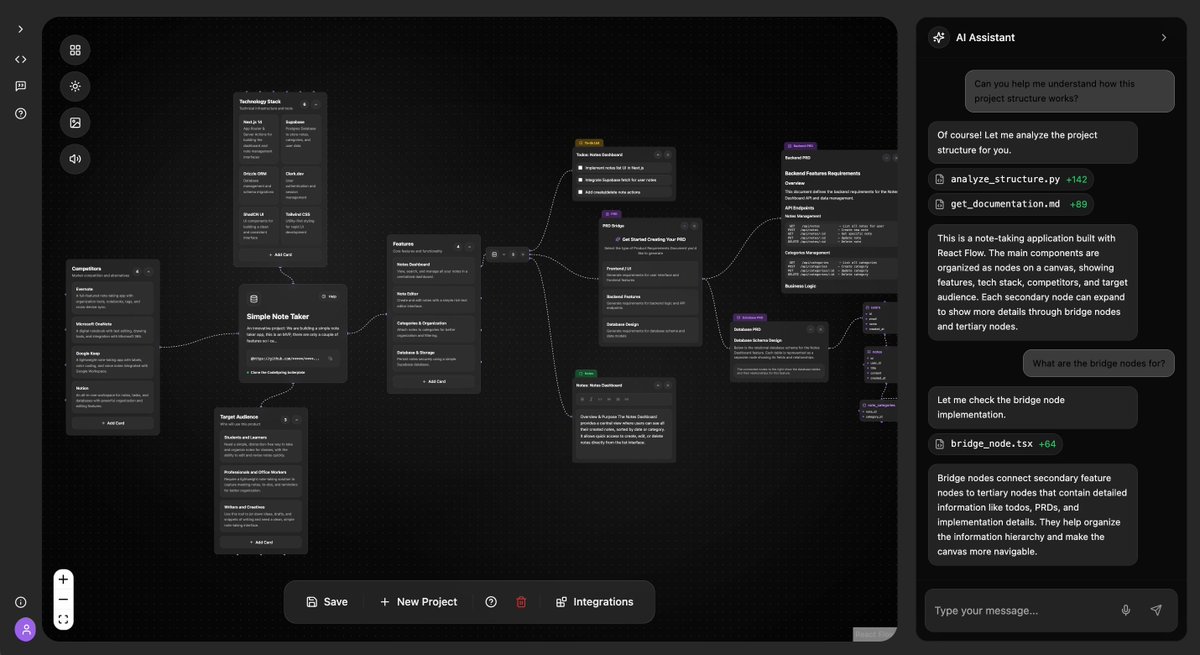Open get_documentation.md file chip
The width and height of the screenshot is (1200, 655).
click(1011, 204)
